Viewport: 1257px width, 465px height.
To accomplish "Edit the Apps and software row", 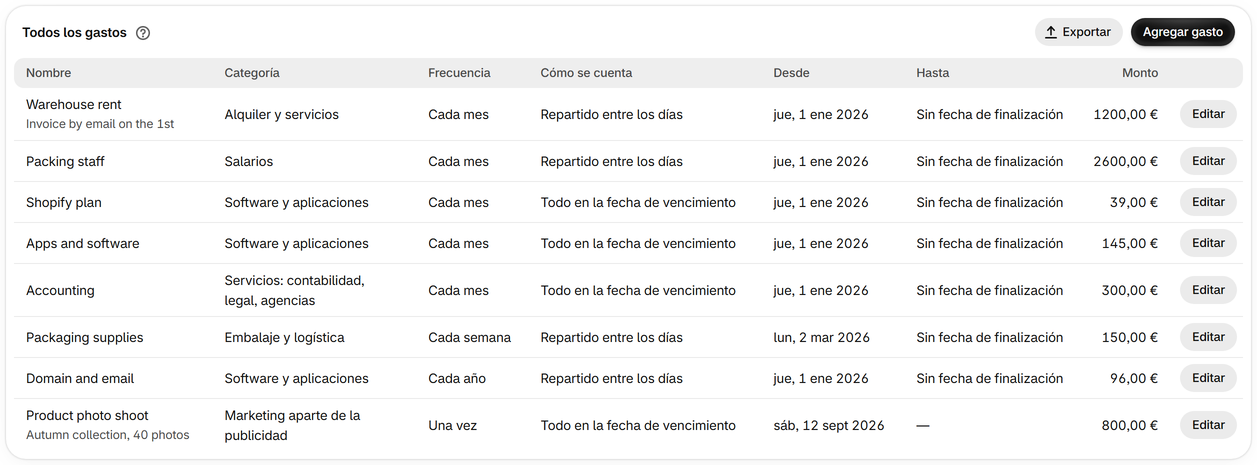I will 1208,243.
